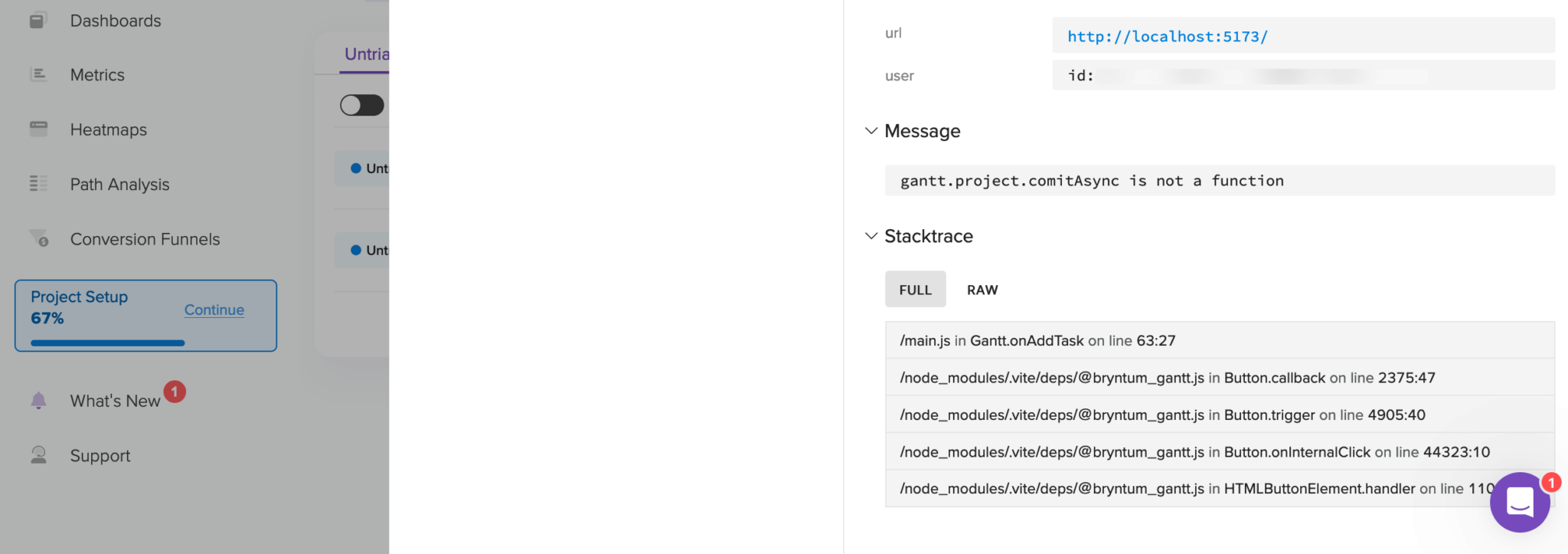
Task: Select the Heatmaps icon in sidebar
Action: coord(38,129)
